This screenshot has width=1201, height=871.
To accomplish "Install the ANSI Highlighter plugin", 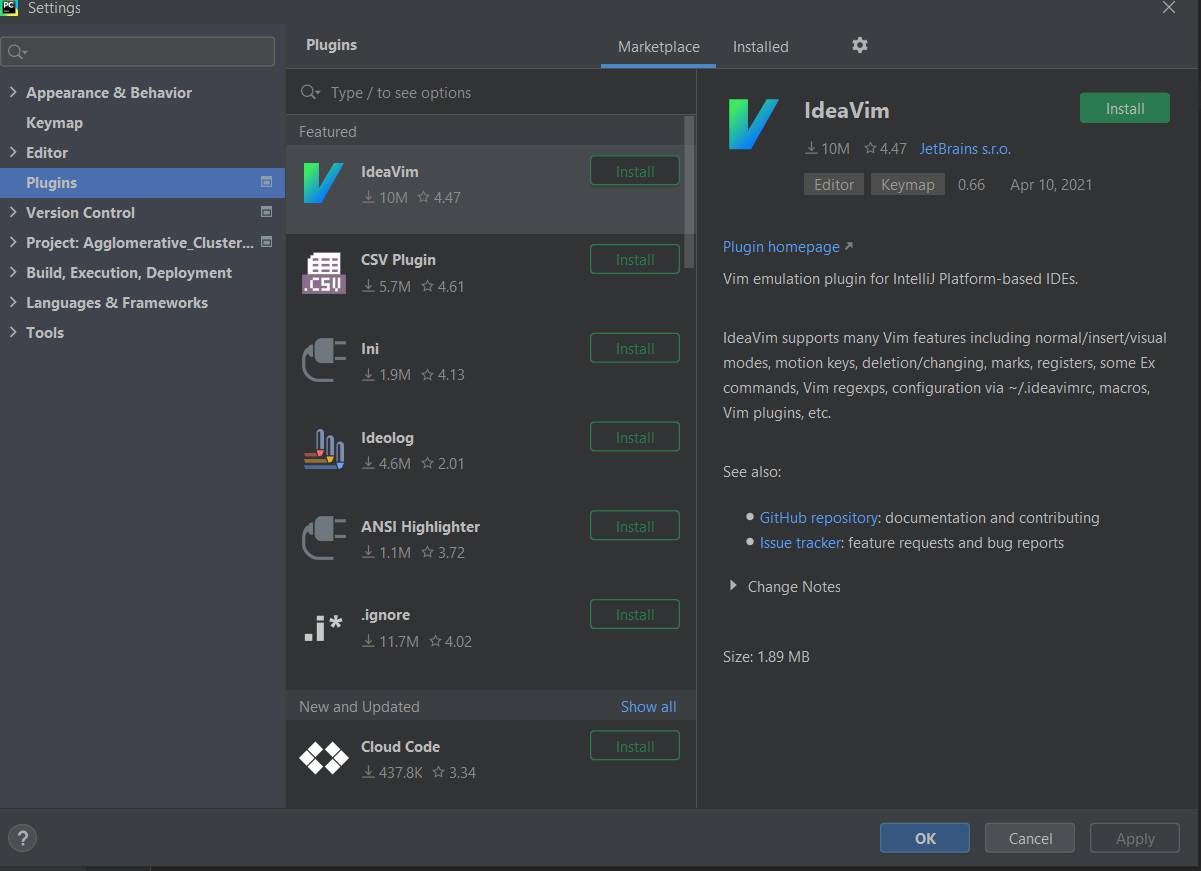I will [x=635, y=526].
